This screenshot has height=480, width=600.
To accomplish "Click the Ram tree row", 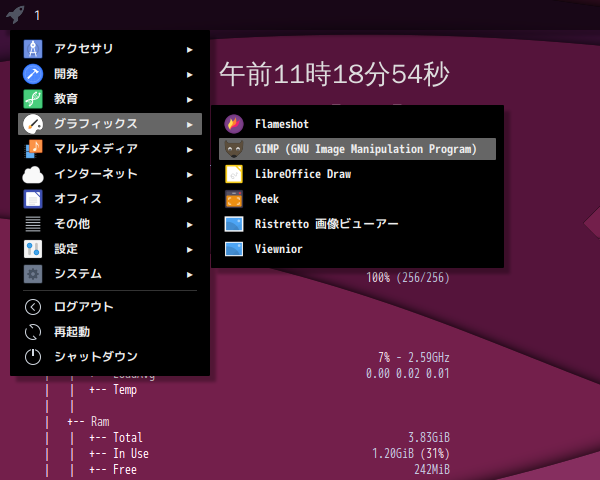I will [x=89, y=421].
